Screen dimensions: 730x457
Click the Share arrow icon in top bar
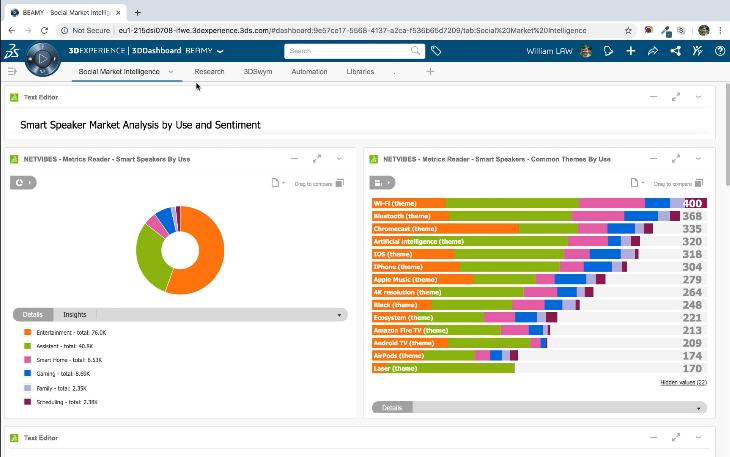tap(653, 51)
